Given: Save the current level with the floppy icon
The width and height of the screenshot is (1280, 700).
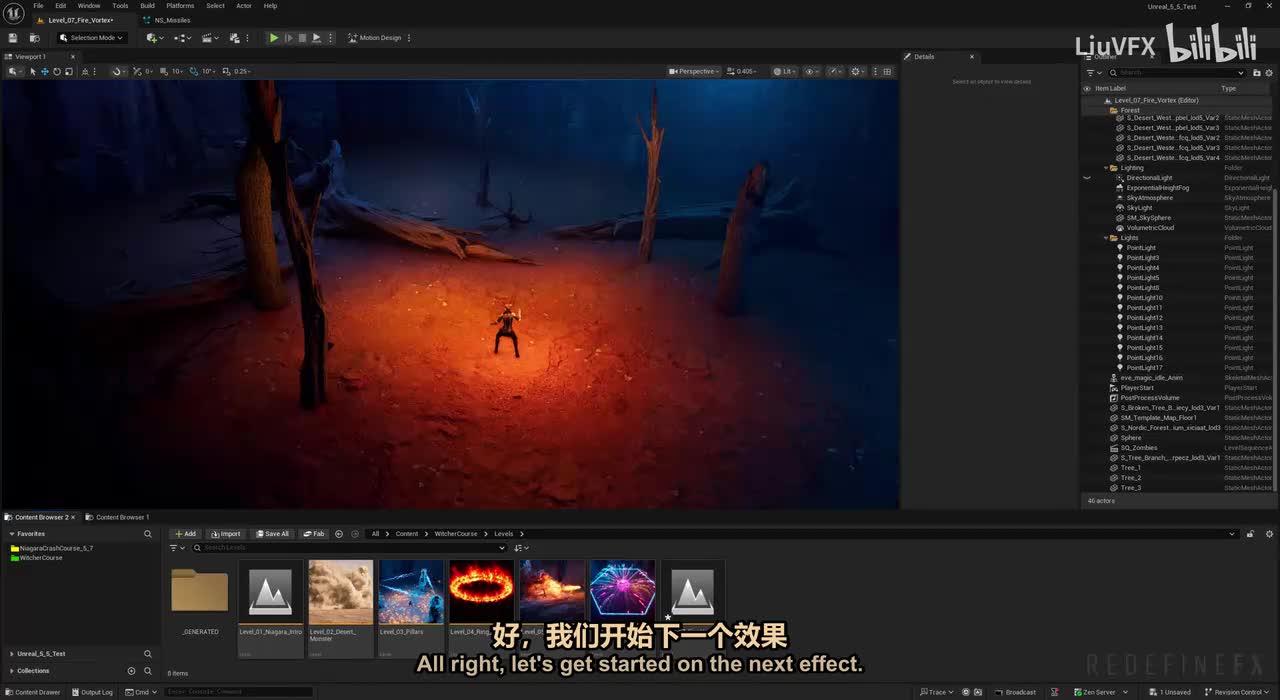Looking at the screenshot, I should (13, 38).
